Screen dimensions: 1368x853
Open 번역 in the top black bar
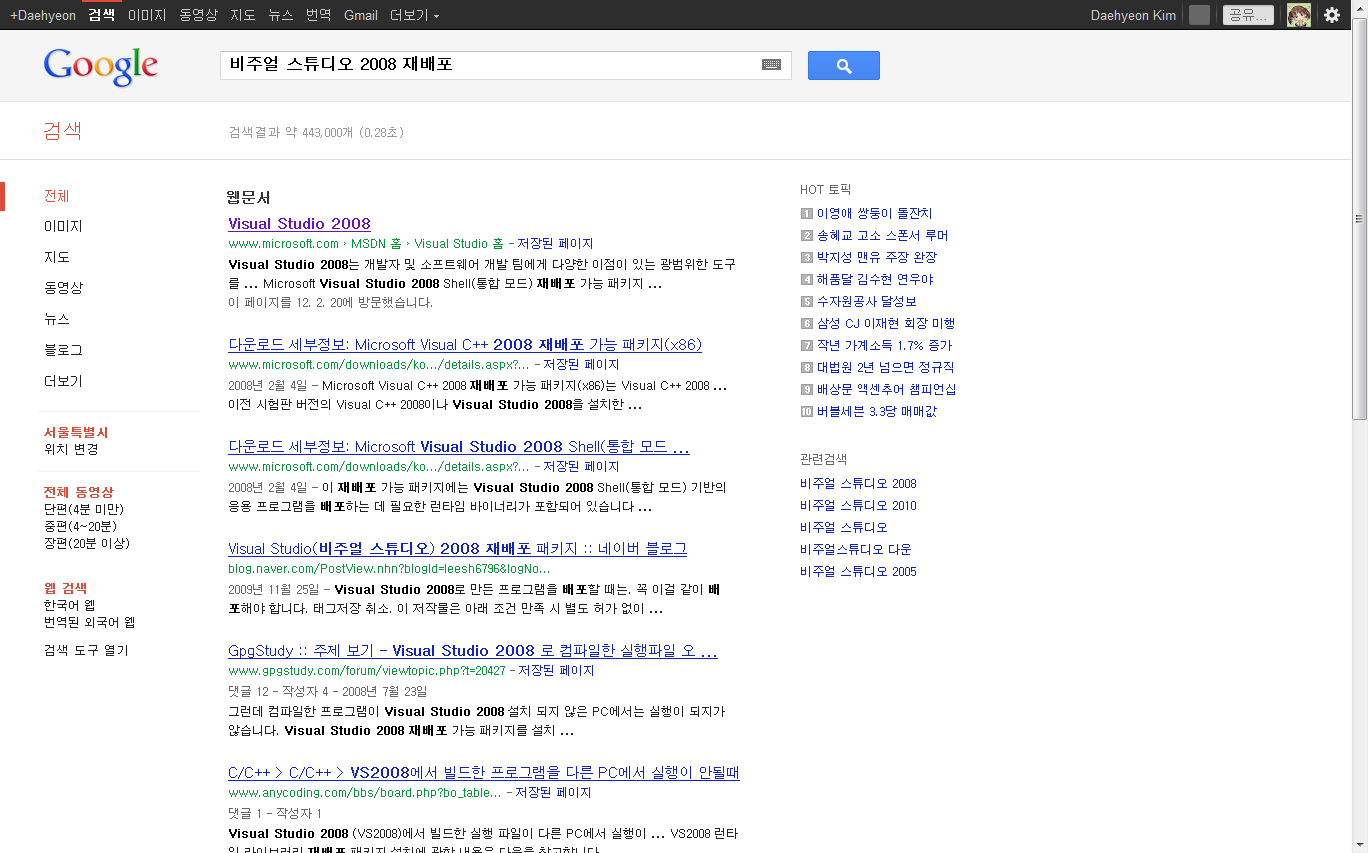coord(319,15)
